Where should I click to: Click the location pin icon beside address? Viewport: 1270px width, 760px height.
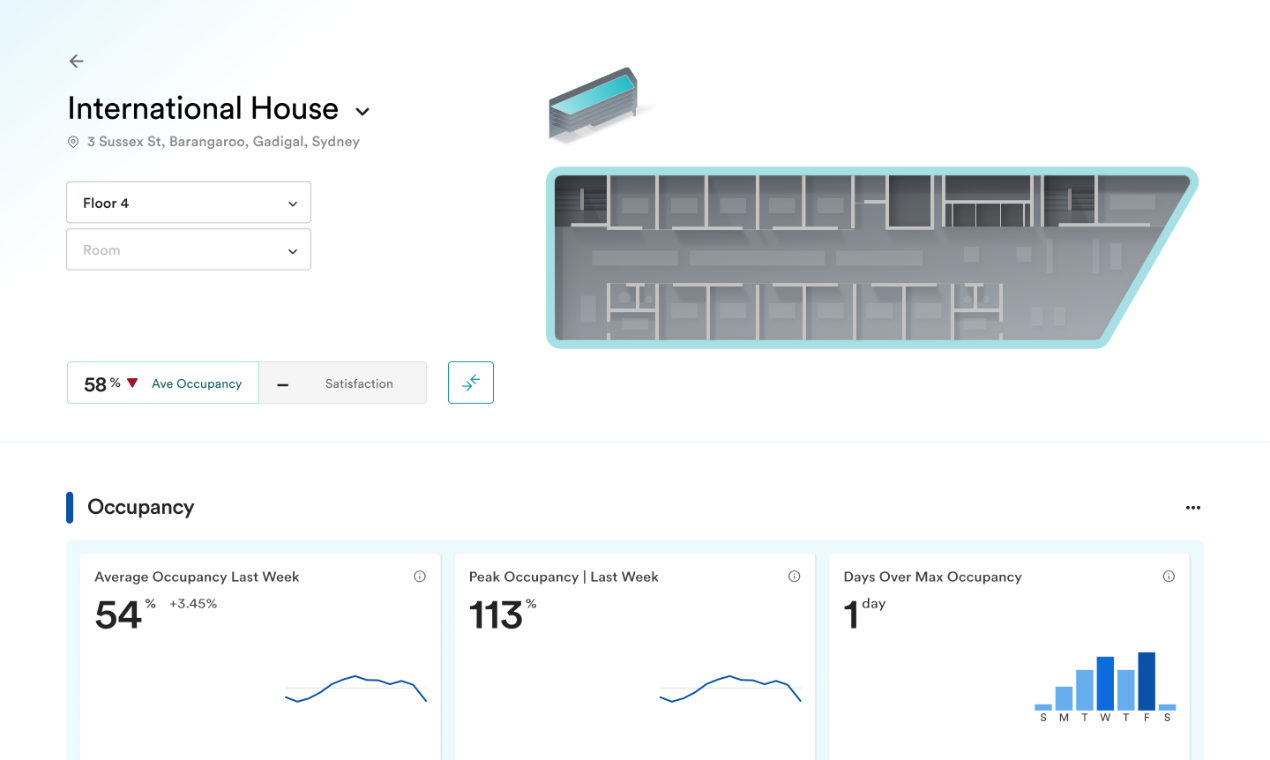(x=73, y=142)
